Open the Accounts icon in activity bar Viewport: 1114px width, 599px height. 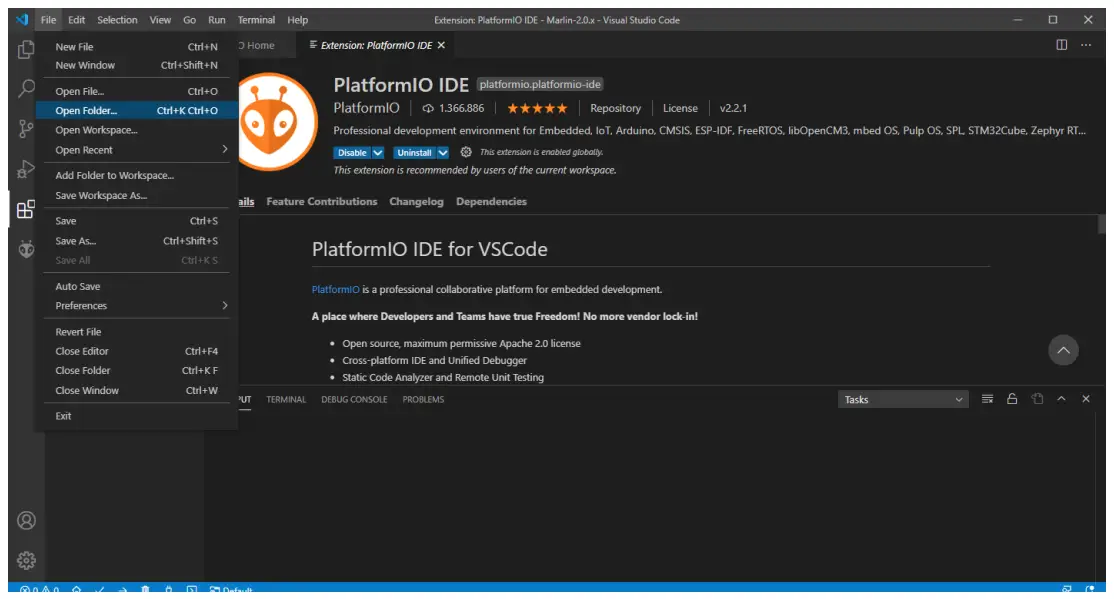[x=26, y=520]
